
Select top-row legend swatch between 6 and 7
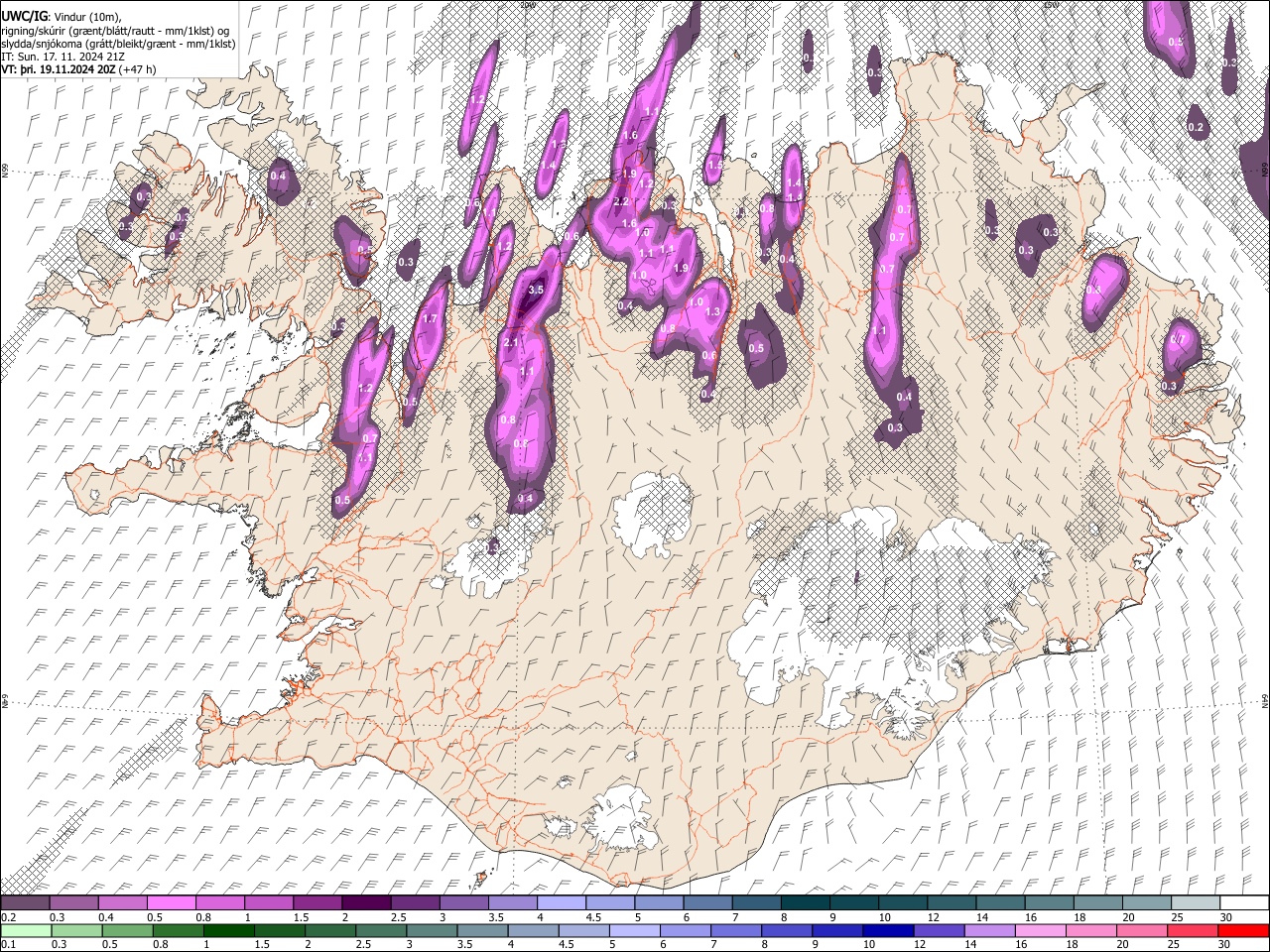pos(707,902)
